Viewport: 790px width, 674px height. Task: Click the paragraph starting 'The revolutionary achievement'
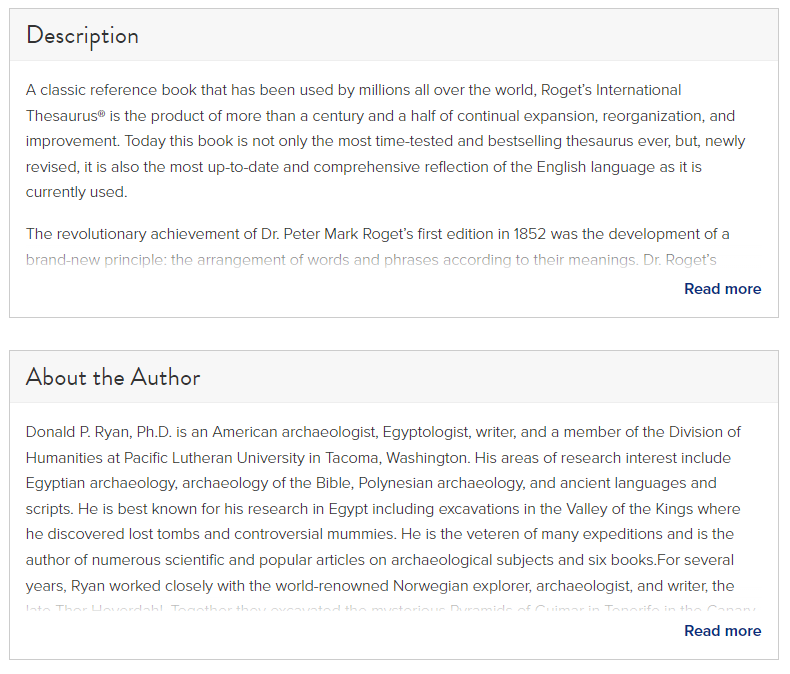pyautogui.click(x=378, y=247)
